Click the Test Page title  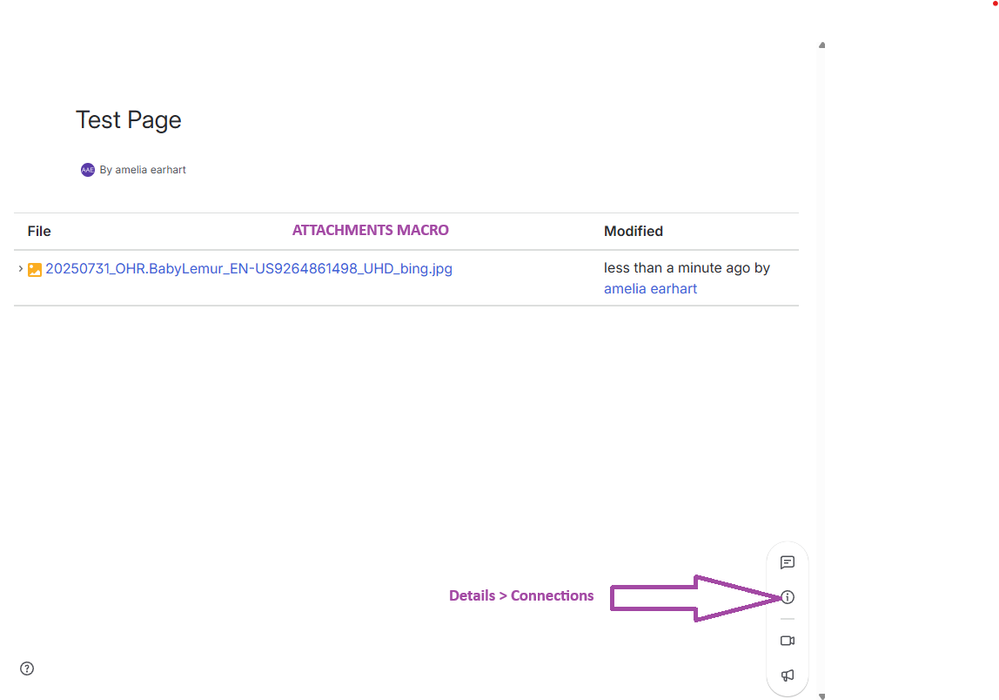[x=129, y=120]
